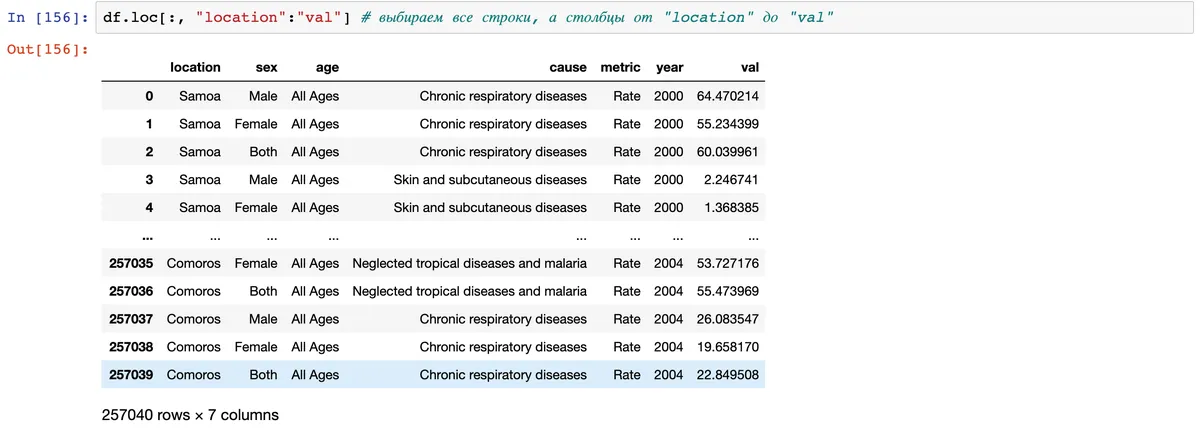
Task: Click the "age" column header
Action: tap(327, 68)
